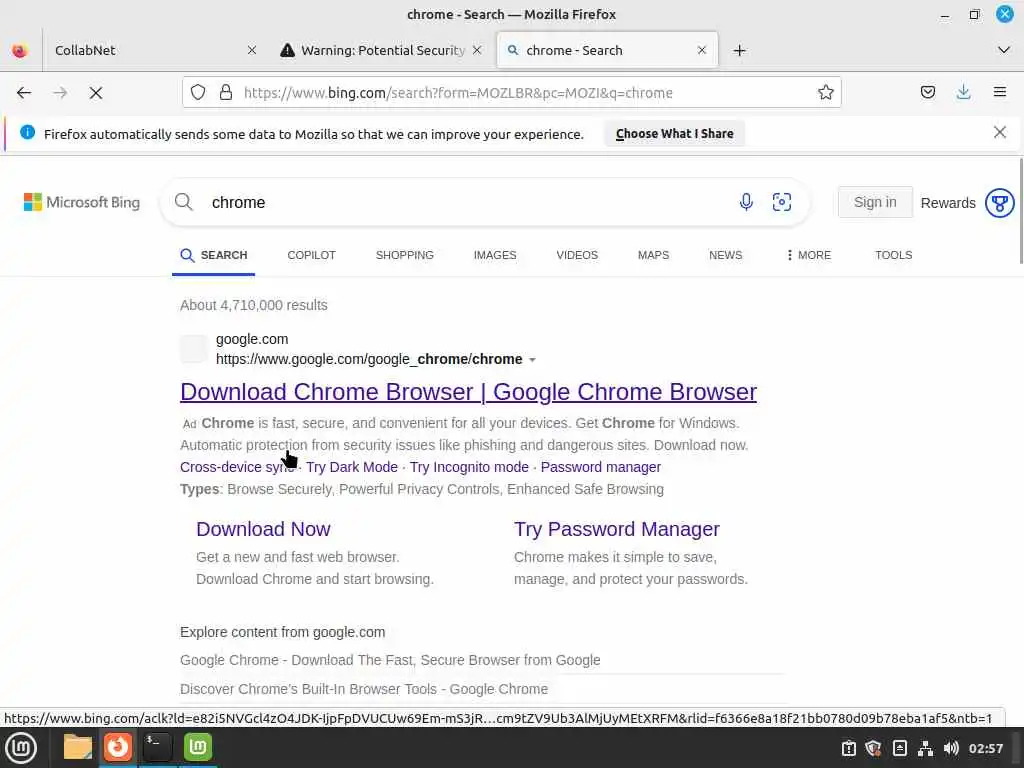Click the address bar URL

(x=458, y=93)
